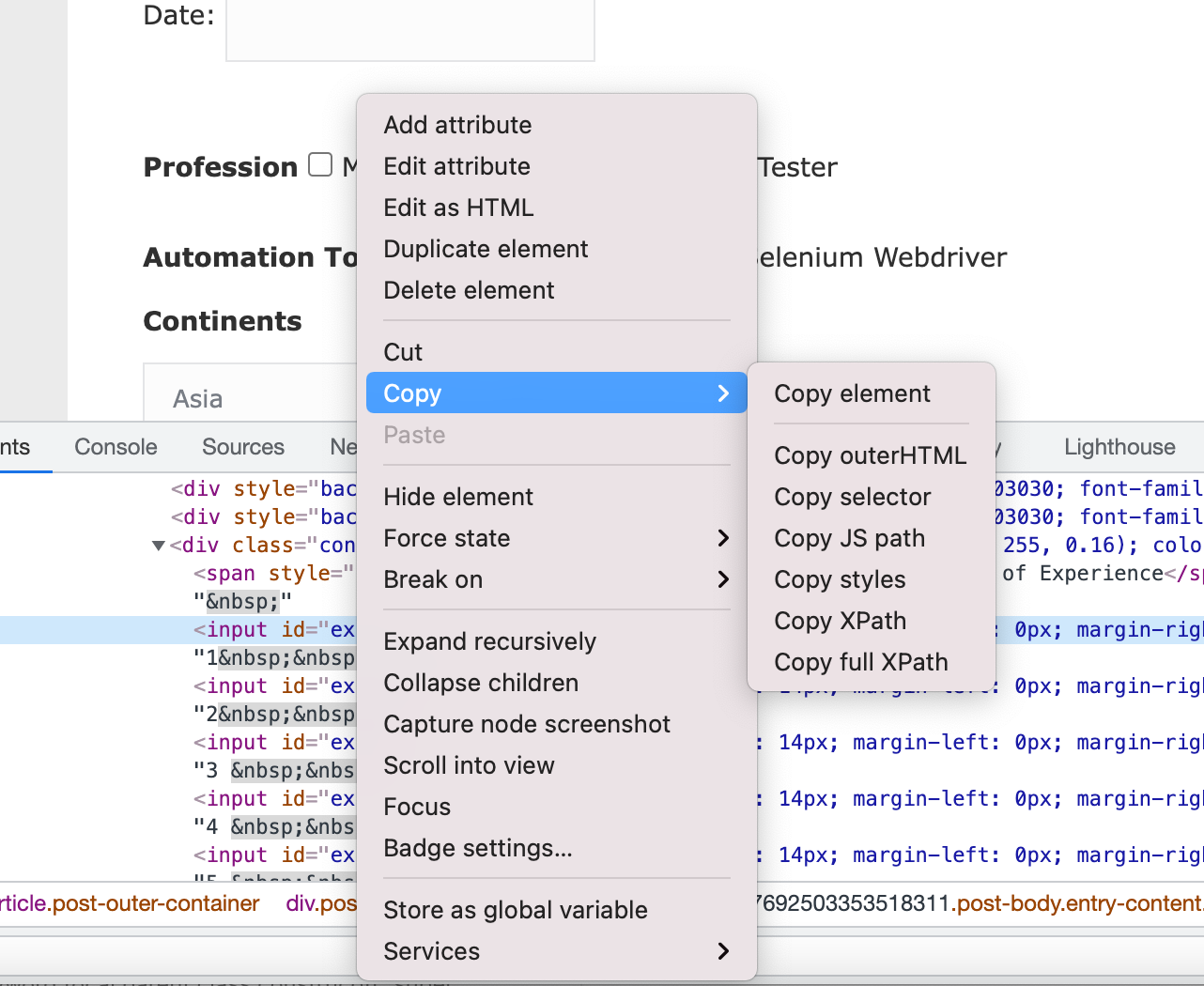1204x986 pixels.
Task: Open the Lighthouse panel
Action: [x=1119, y=447]
